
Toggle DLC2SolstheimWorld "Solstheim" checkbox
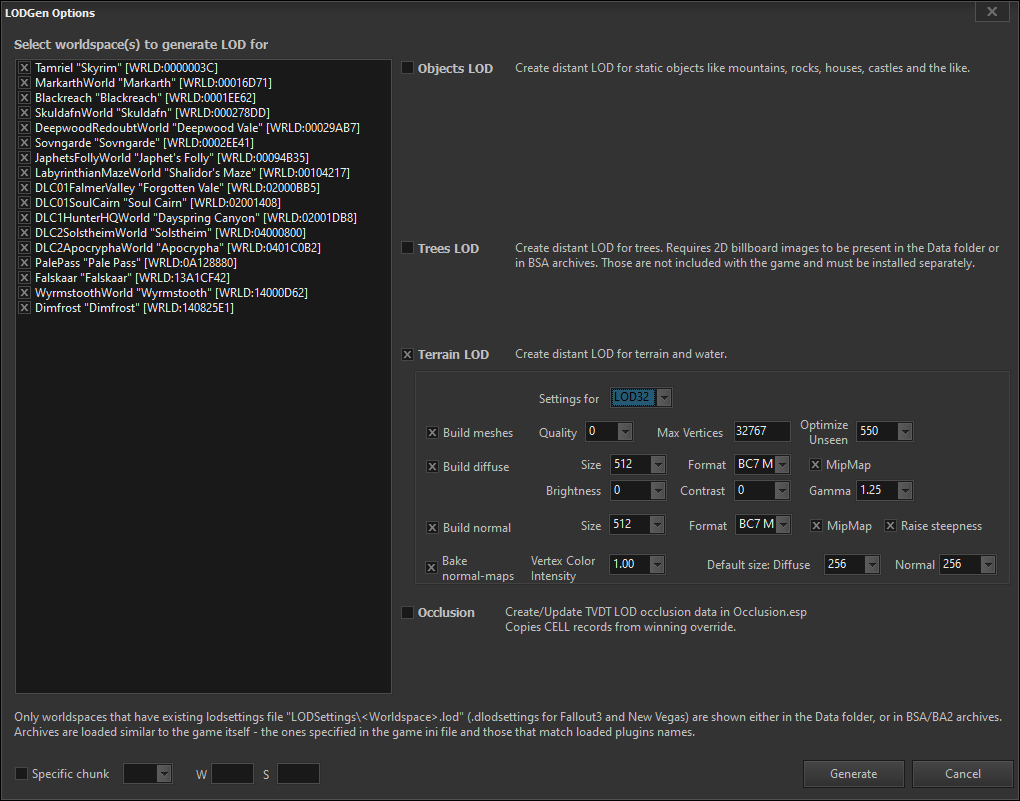click(24, 232)
